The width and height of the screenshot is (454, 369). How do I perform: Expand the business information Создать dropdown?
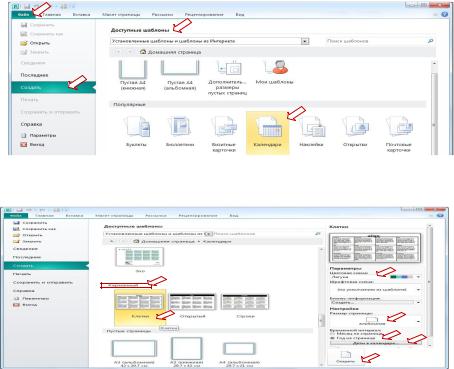pos(418,302)
